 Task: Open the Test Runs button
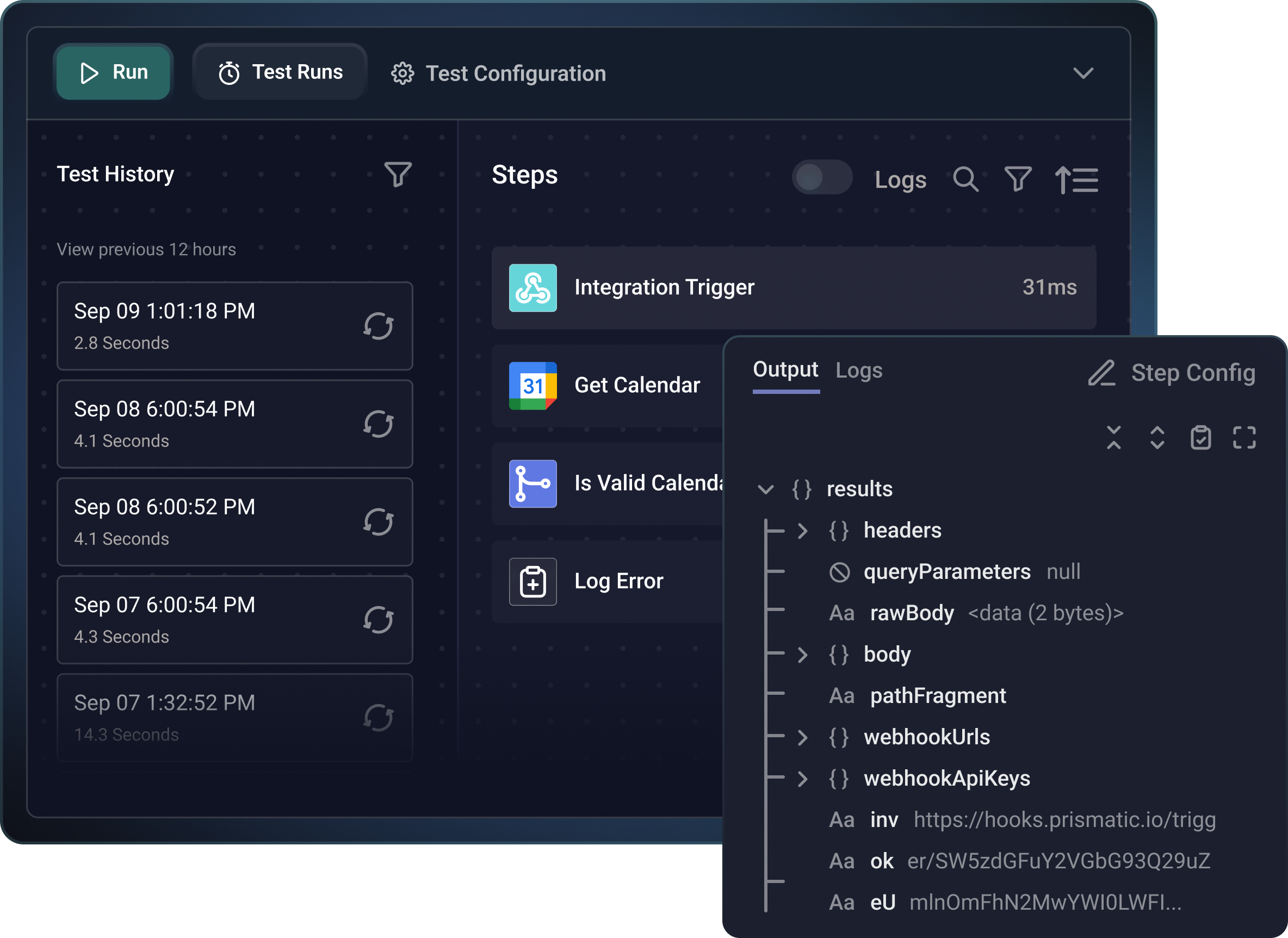coord(281,73)
